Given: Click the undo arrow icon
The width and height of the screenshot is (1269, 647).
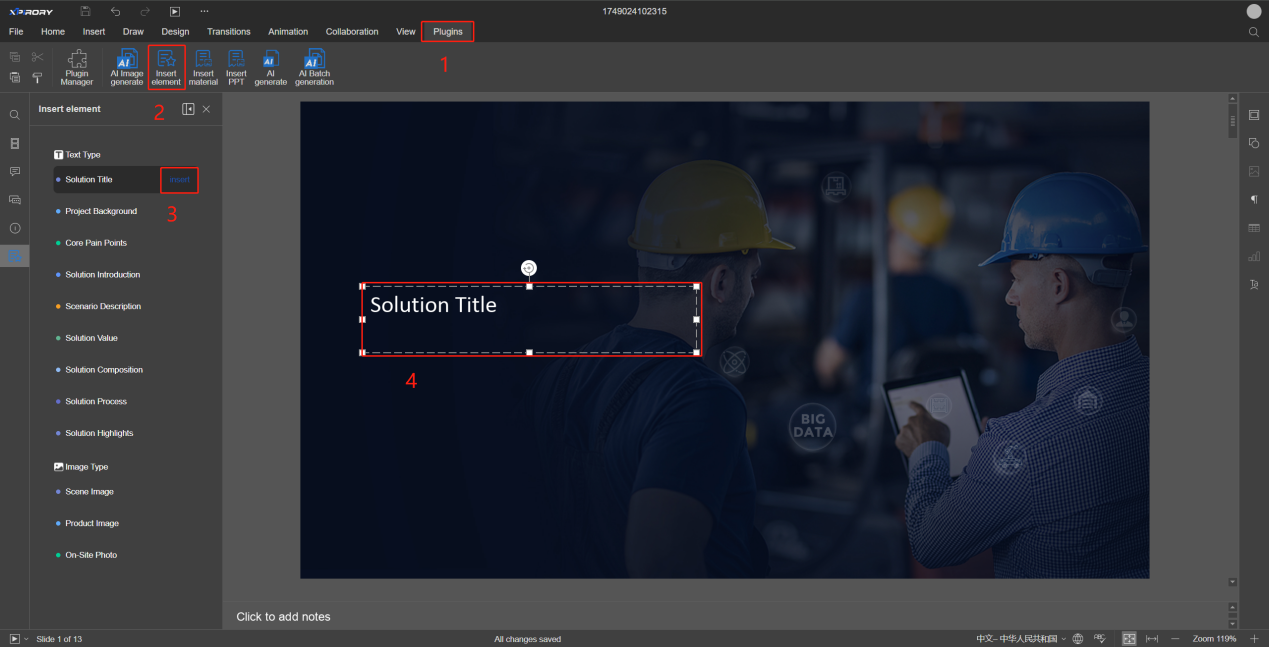Looking at the screenshot, I should pos(115,11).
